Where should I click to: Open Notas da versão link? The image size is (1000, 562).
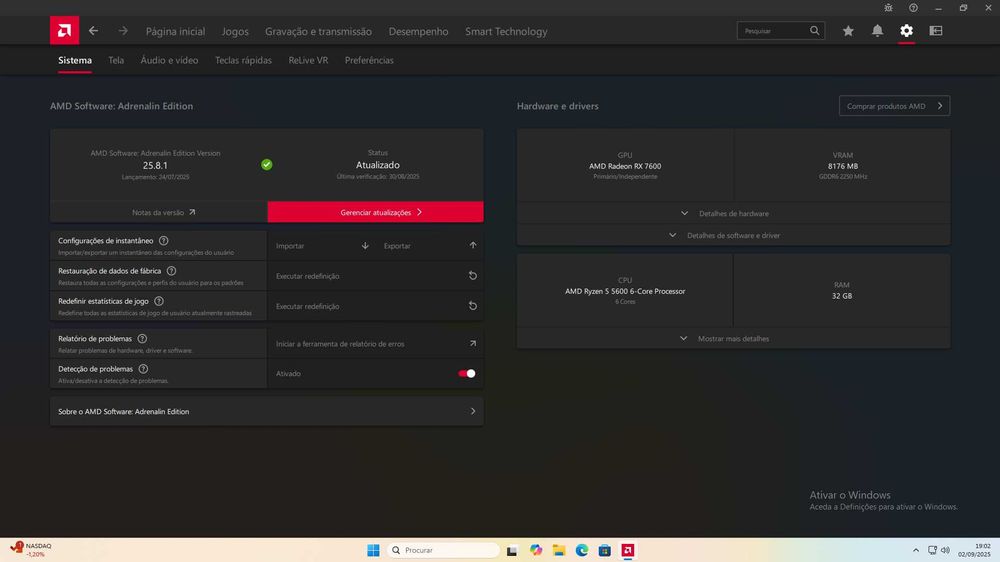[159, 212]
